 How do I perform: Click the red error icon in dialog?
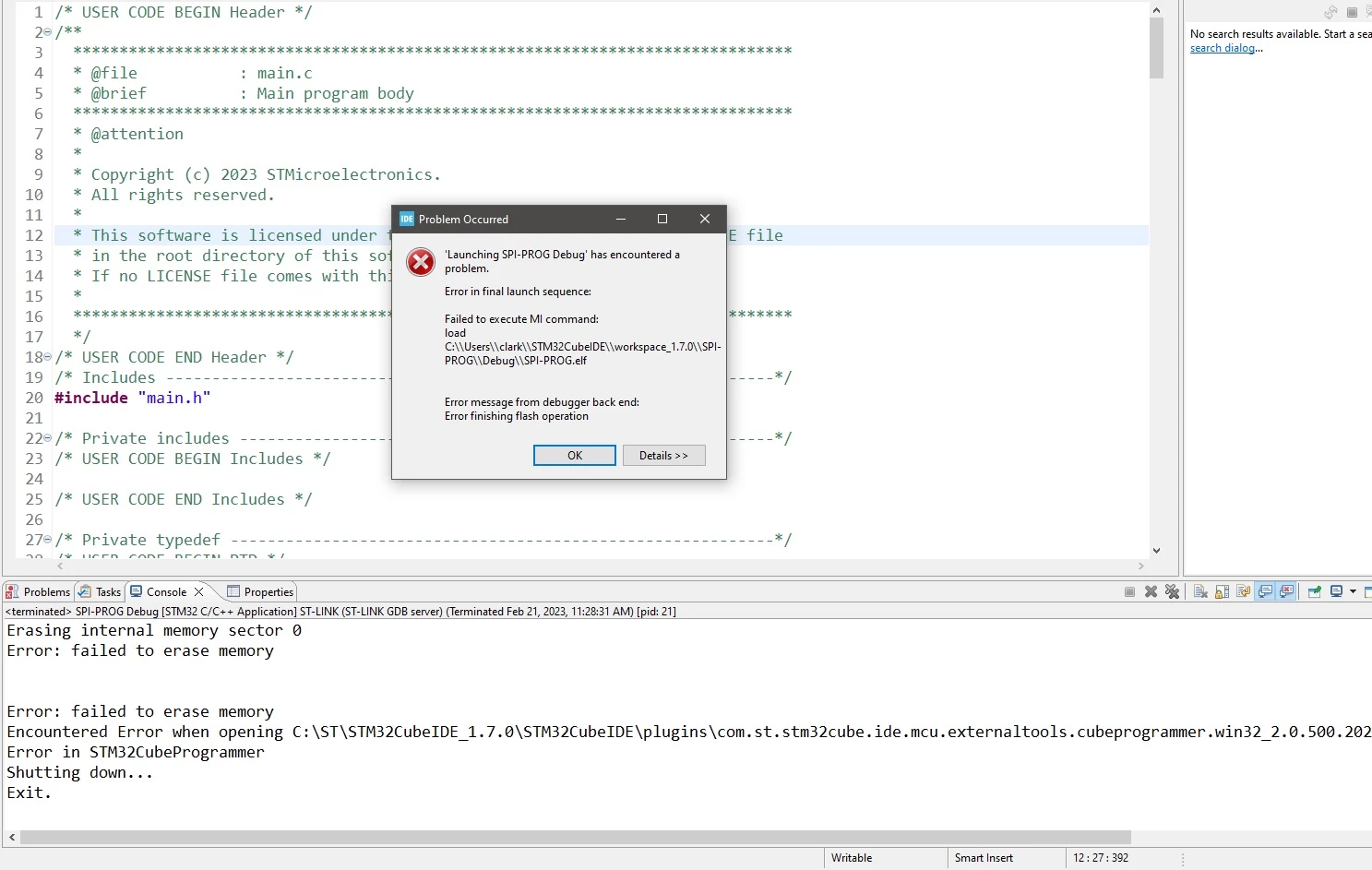click(x=421, y=262)
